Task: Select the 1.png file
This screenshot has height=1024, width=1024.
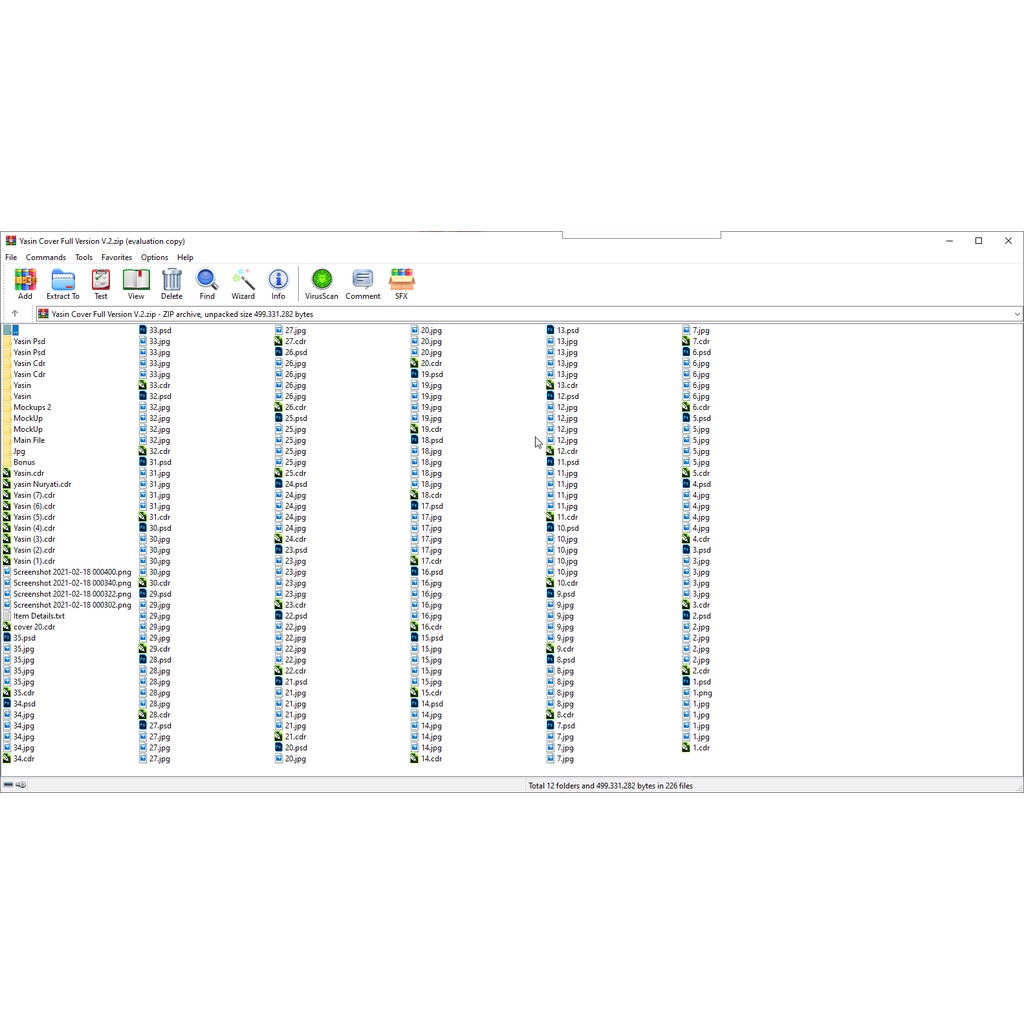Action: (x=702, y=693)
